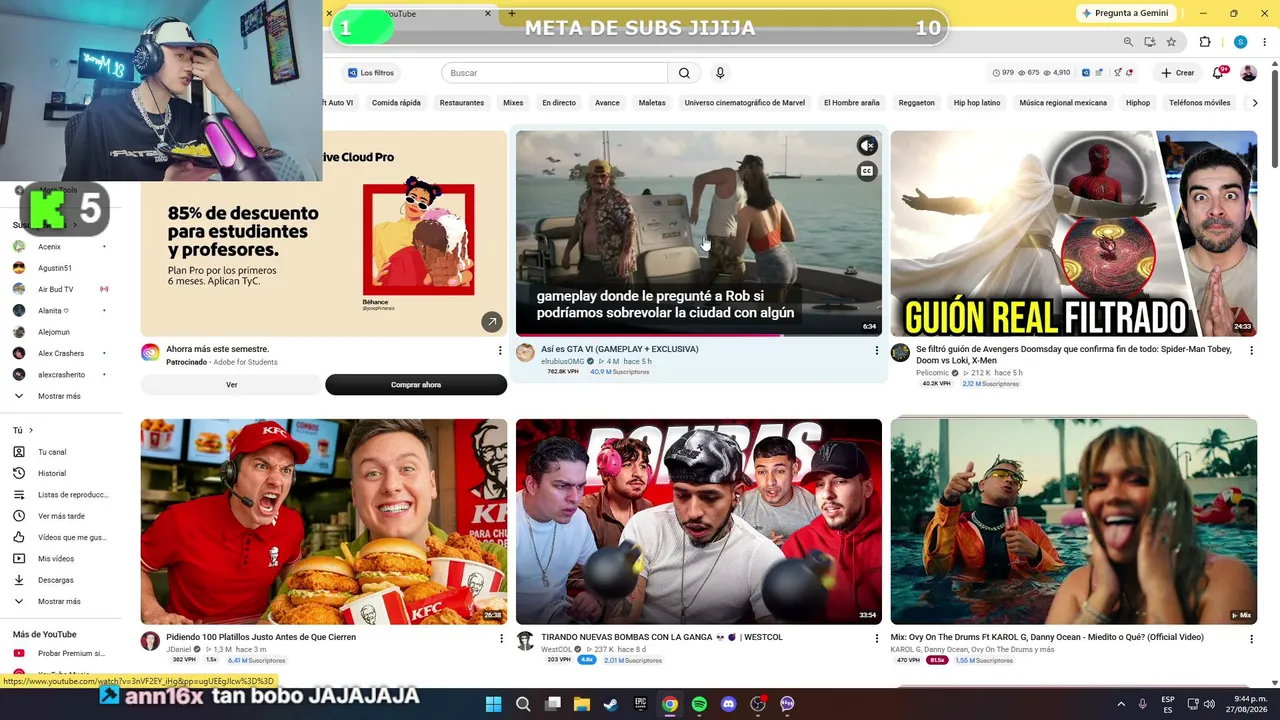Viewport: 1280px width, 720px height.
Task: Expand Mostrar más under subscriptions list
Action: click(60, 396)
